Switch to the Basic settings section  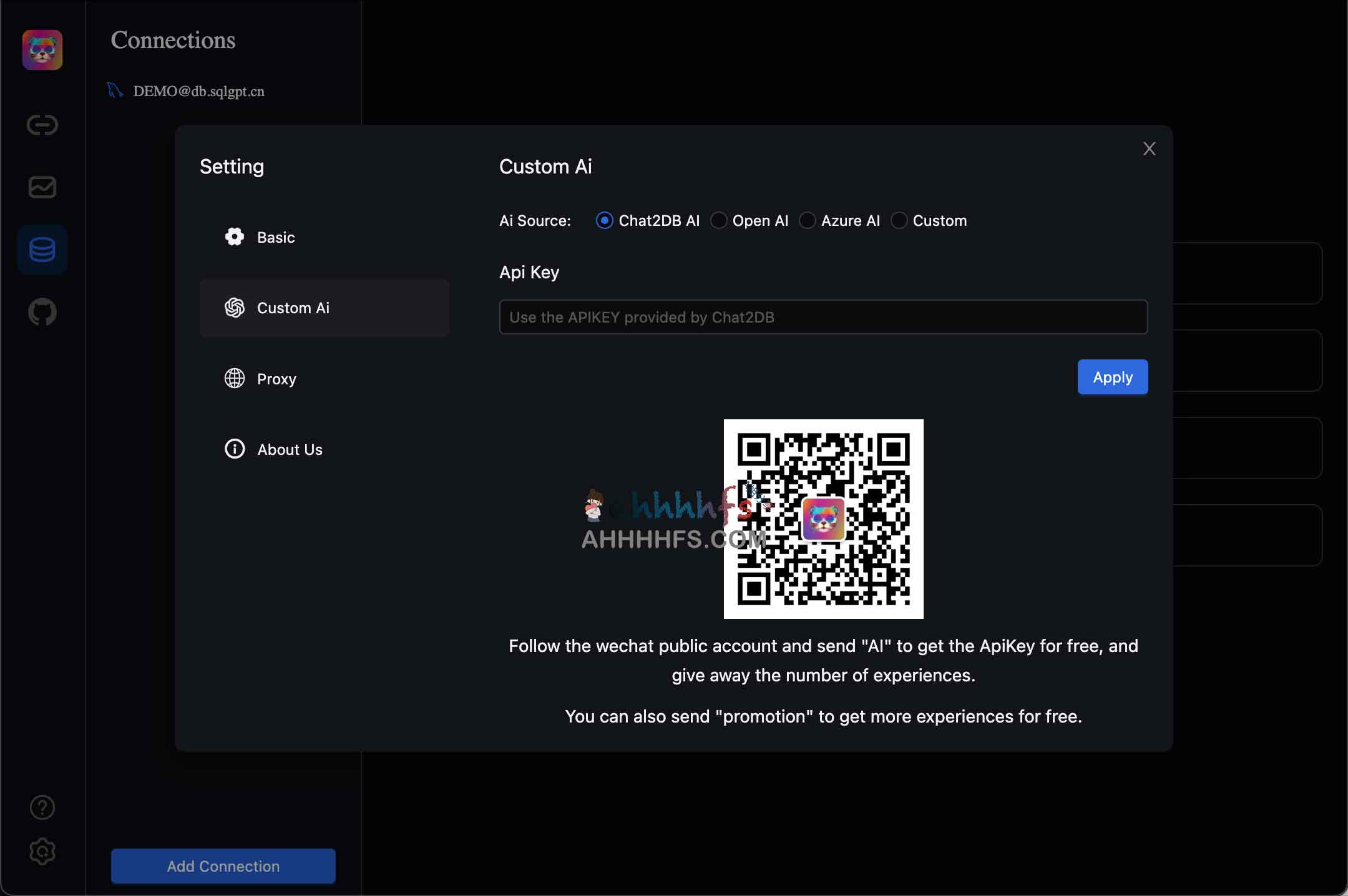[275, 237]
